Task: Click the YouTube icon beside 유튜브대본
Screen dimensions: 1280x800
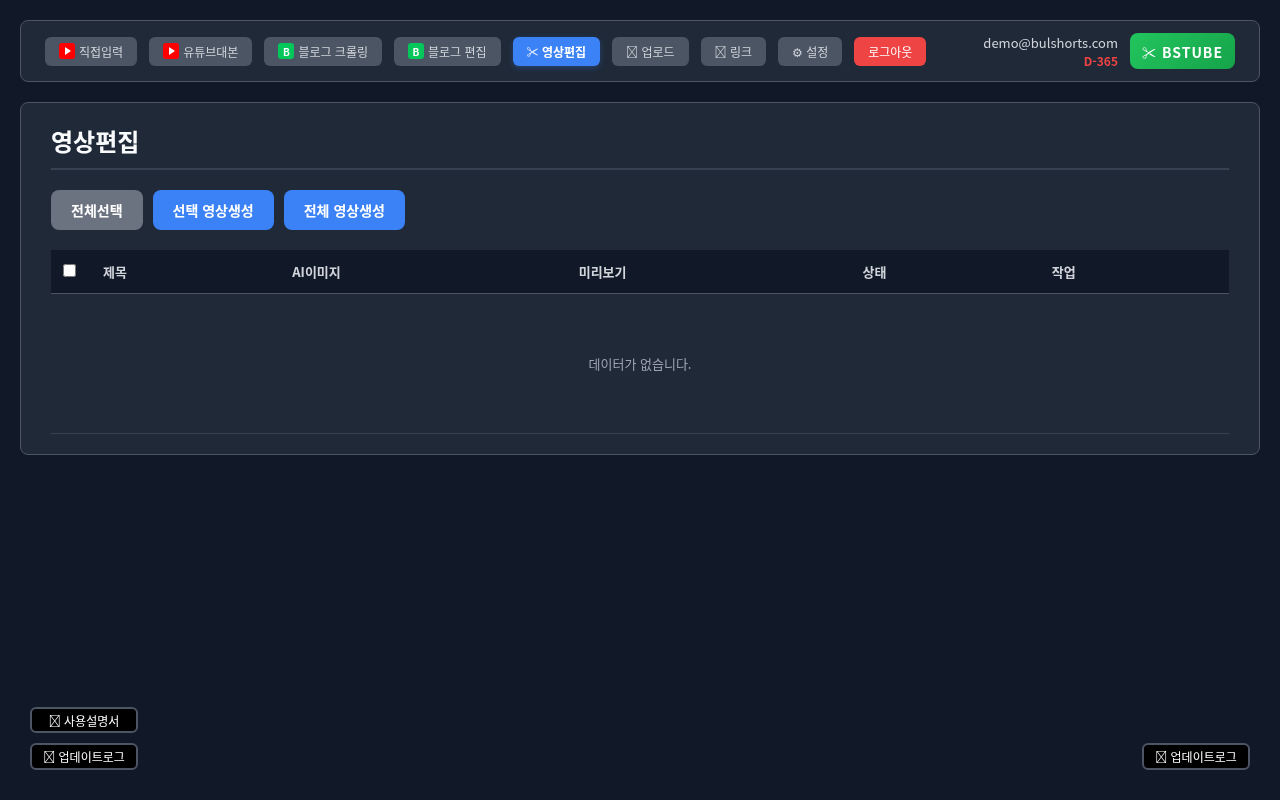Action: tap(171, 51)
